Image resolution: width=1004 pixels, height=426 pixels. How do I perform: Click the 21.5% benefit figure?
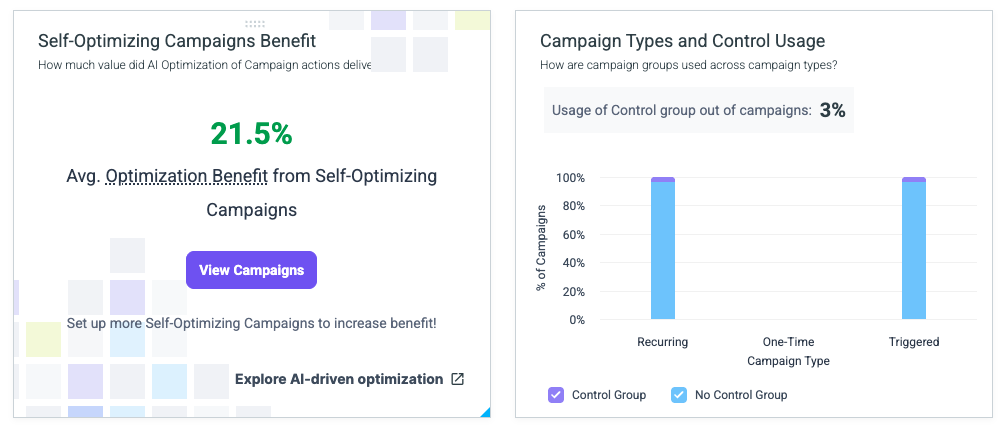coord(251,133)
